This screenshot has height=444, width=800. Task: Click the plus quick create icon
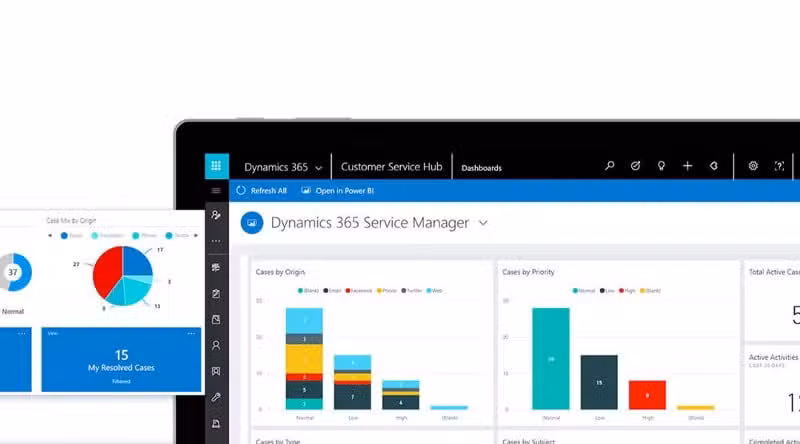coord(687,165)
